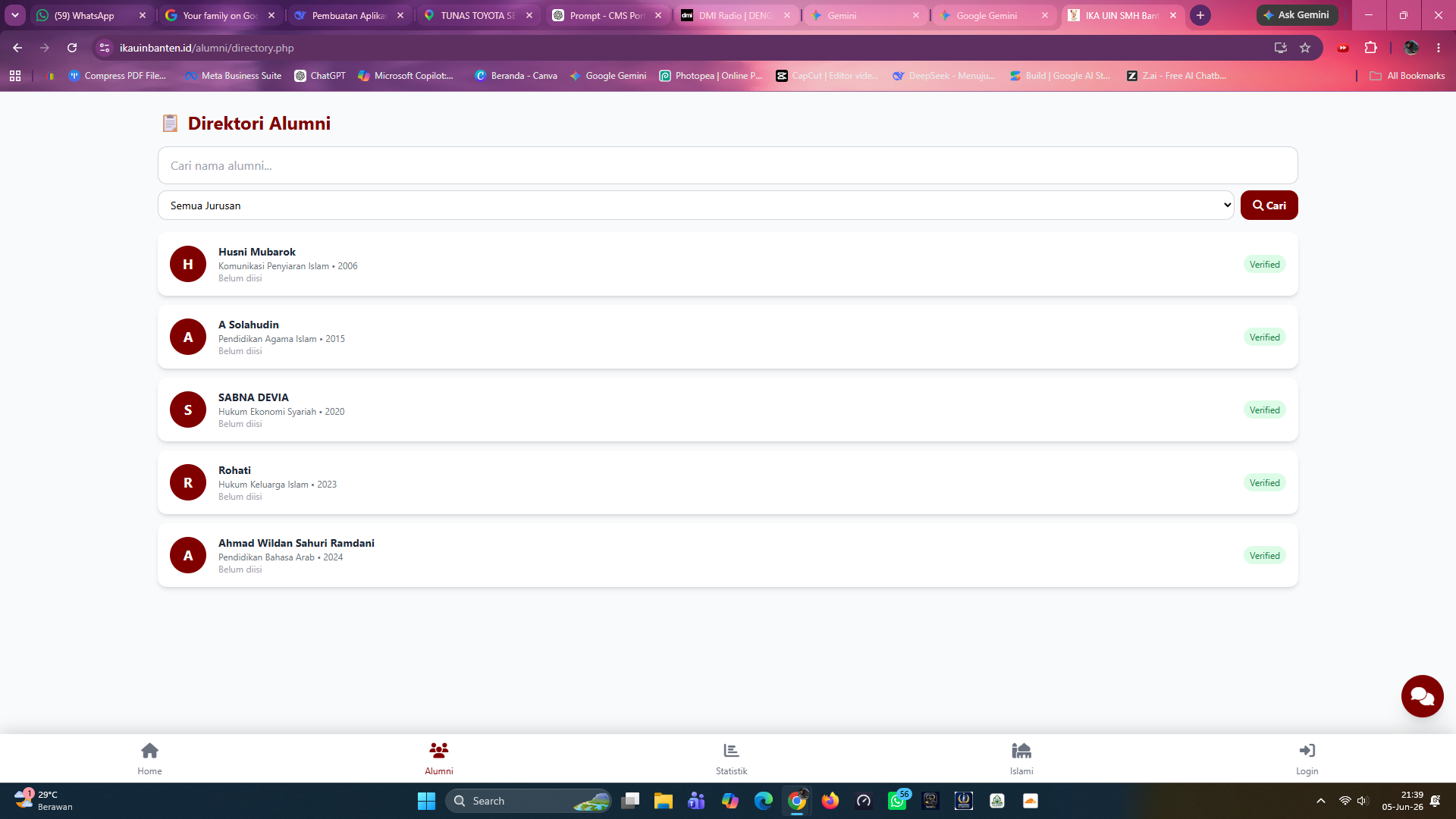Open the Login page in bottom navigation

pos(1307,758)
